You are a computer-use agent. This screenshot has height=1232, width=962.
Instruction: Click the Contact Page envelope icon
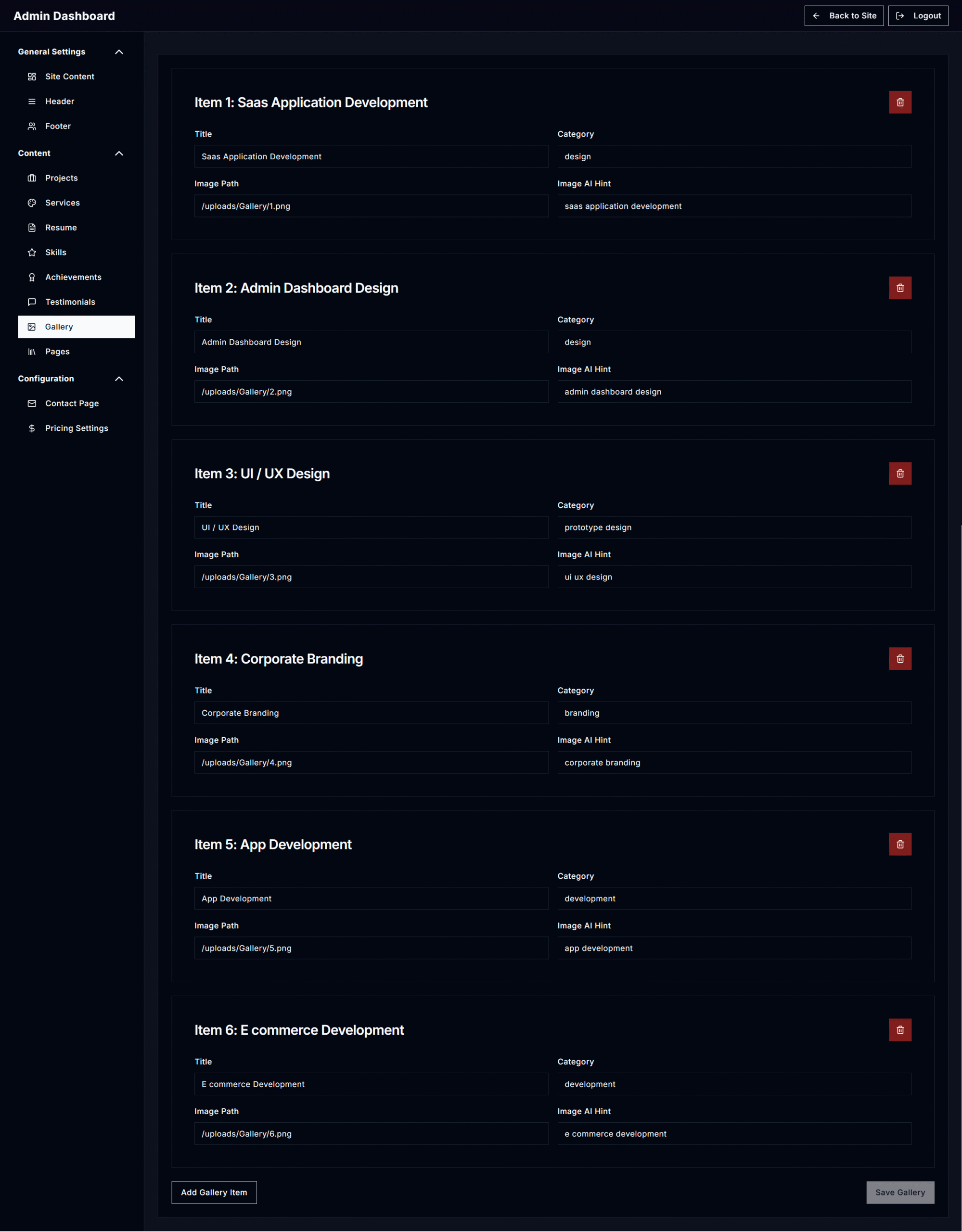[x=32, y=403]
